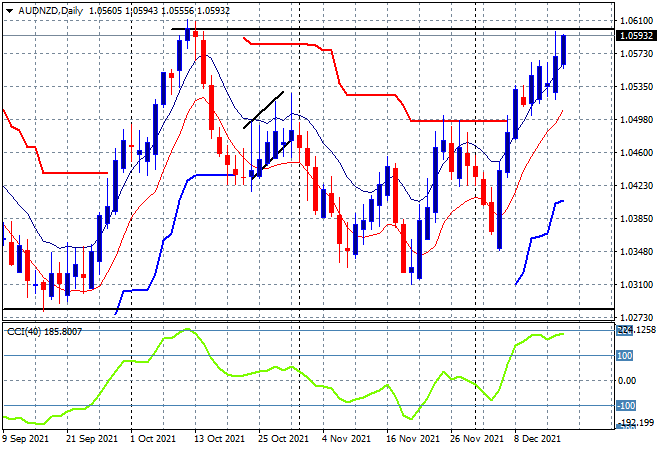Click the CCI 100 level label
Image resolution: width=660 pixels, height=450 pixels.
click(x=624, y=356)
